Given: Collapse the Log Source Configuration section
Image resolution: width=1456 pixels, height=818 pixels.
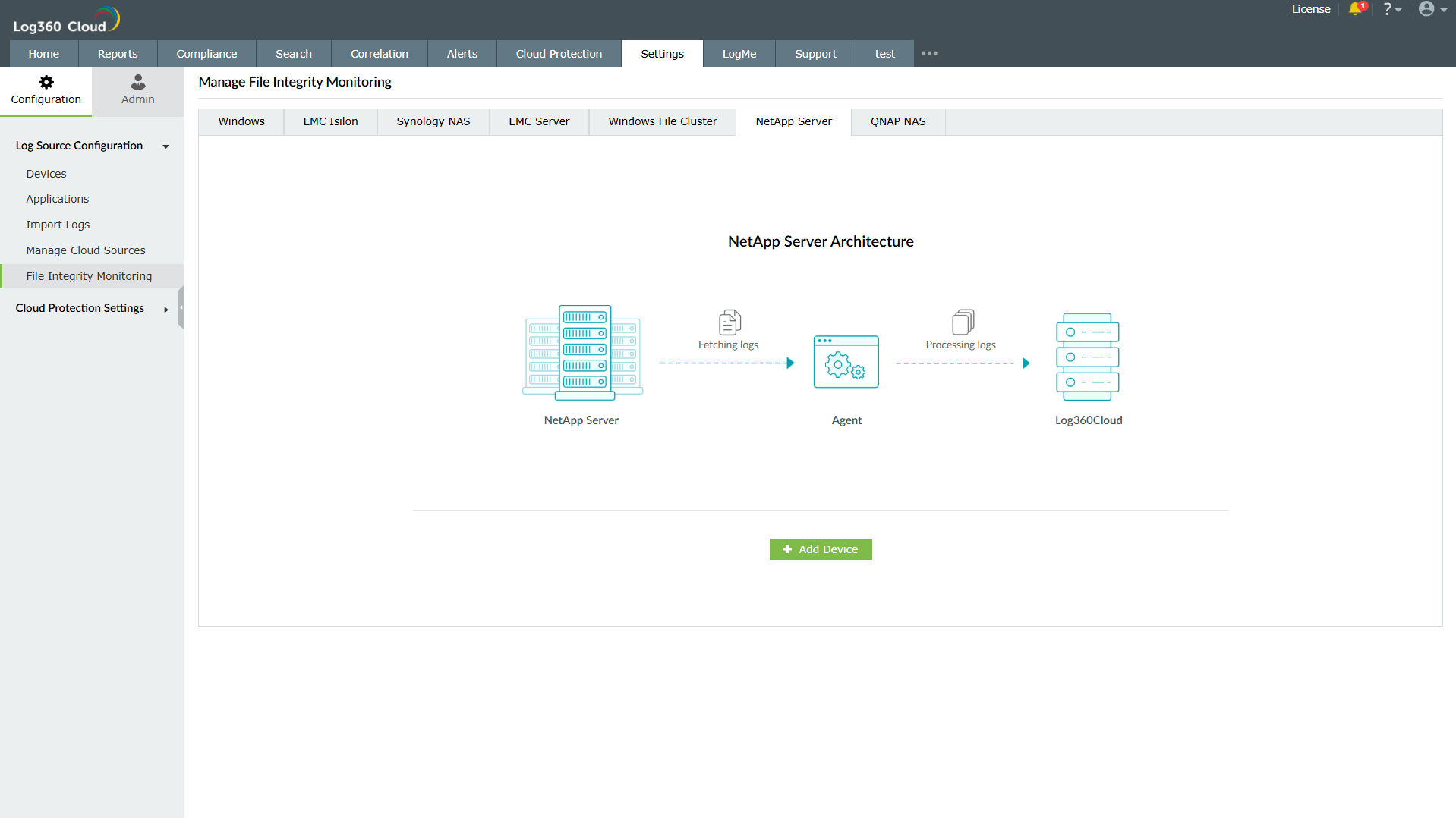Looking at the screenshot, I should click(165, 146).
